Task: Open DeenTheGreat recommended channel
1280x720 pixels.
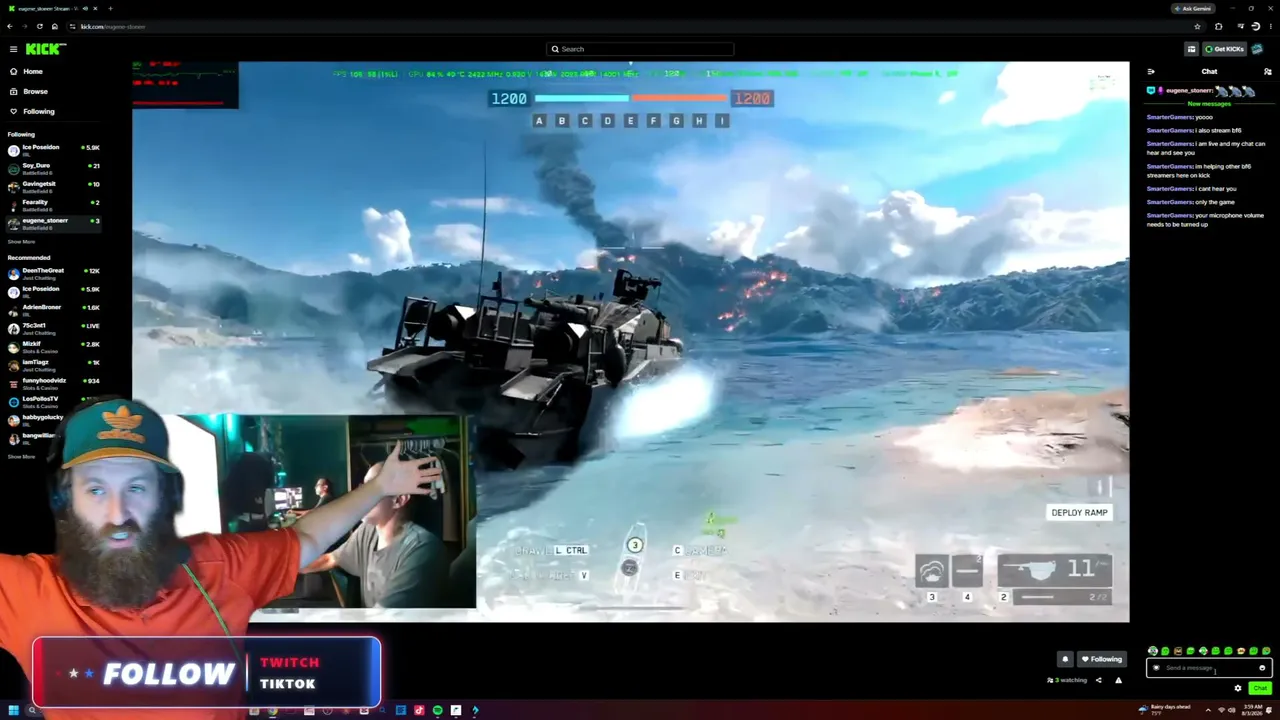Action: pos(54,272)
